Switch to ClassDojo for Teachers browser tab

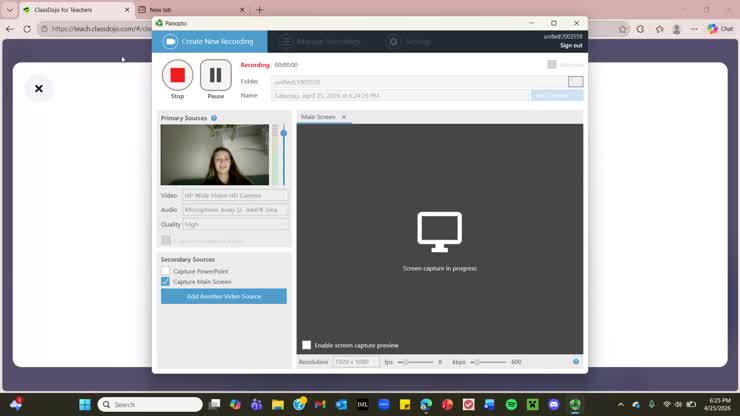76,10
